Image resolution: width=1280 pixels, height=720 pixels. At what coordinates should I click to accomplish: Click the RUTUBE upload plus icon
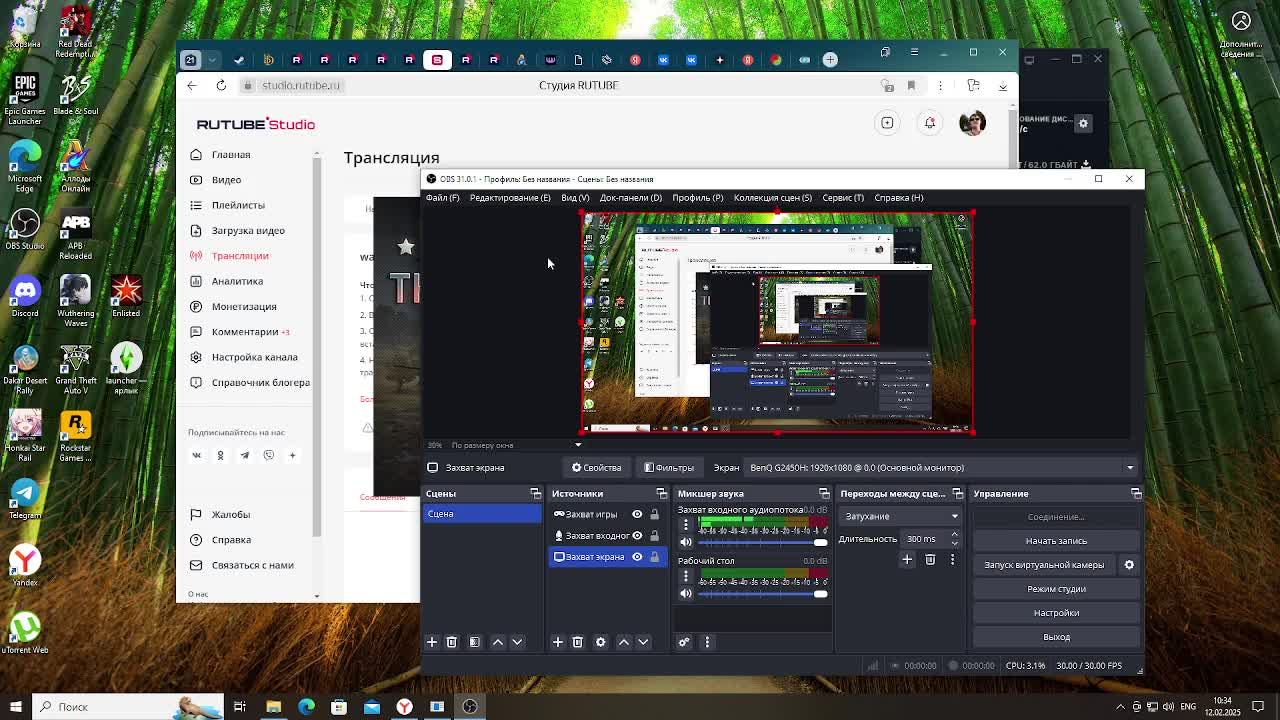pyautogui.click(x=887, y=123)
